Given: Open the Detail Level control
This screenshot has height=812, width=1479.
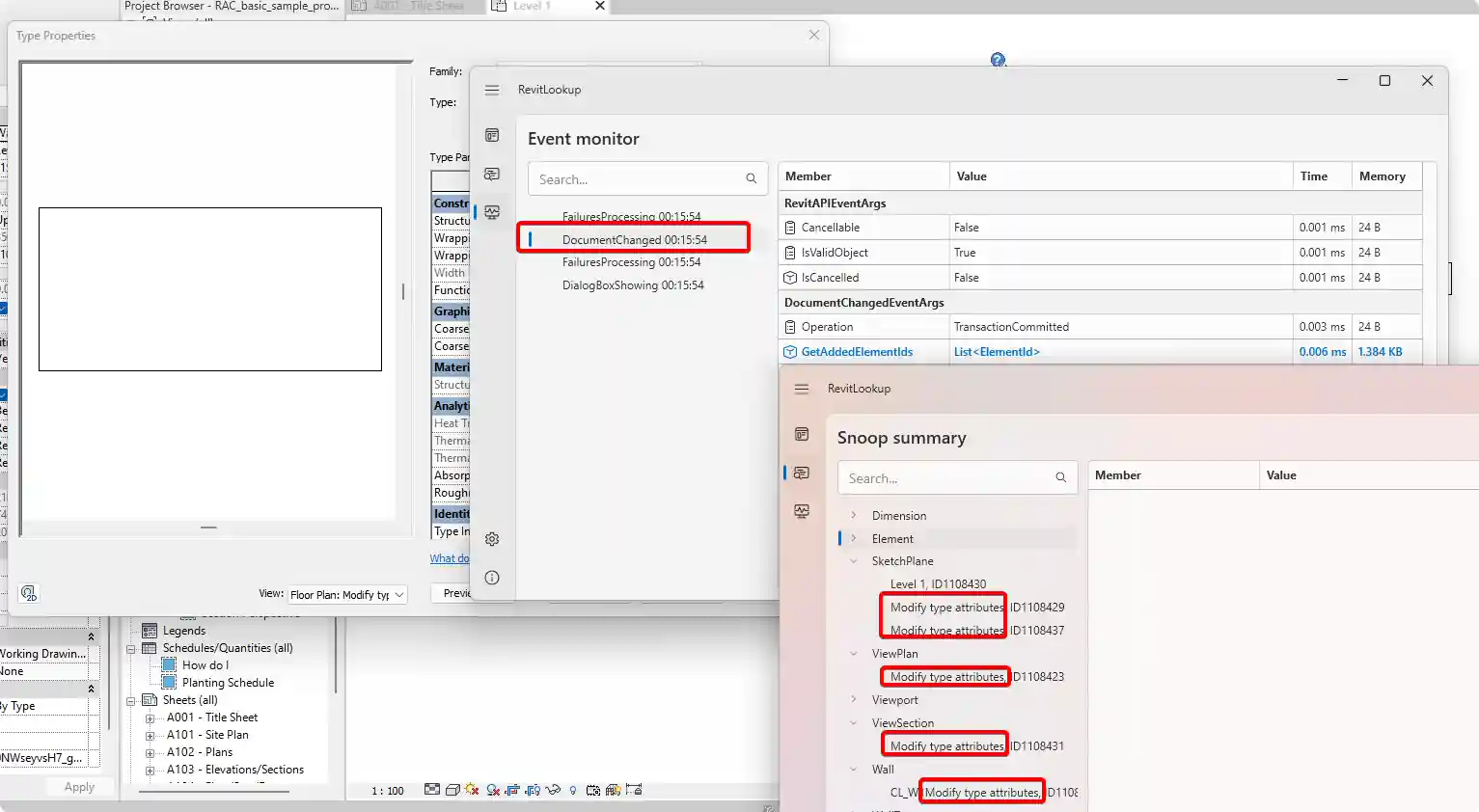Looking at the screenshot, I should click(432, 790).
